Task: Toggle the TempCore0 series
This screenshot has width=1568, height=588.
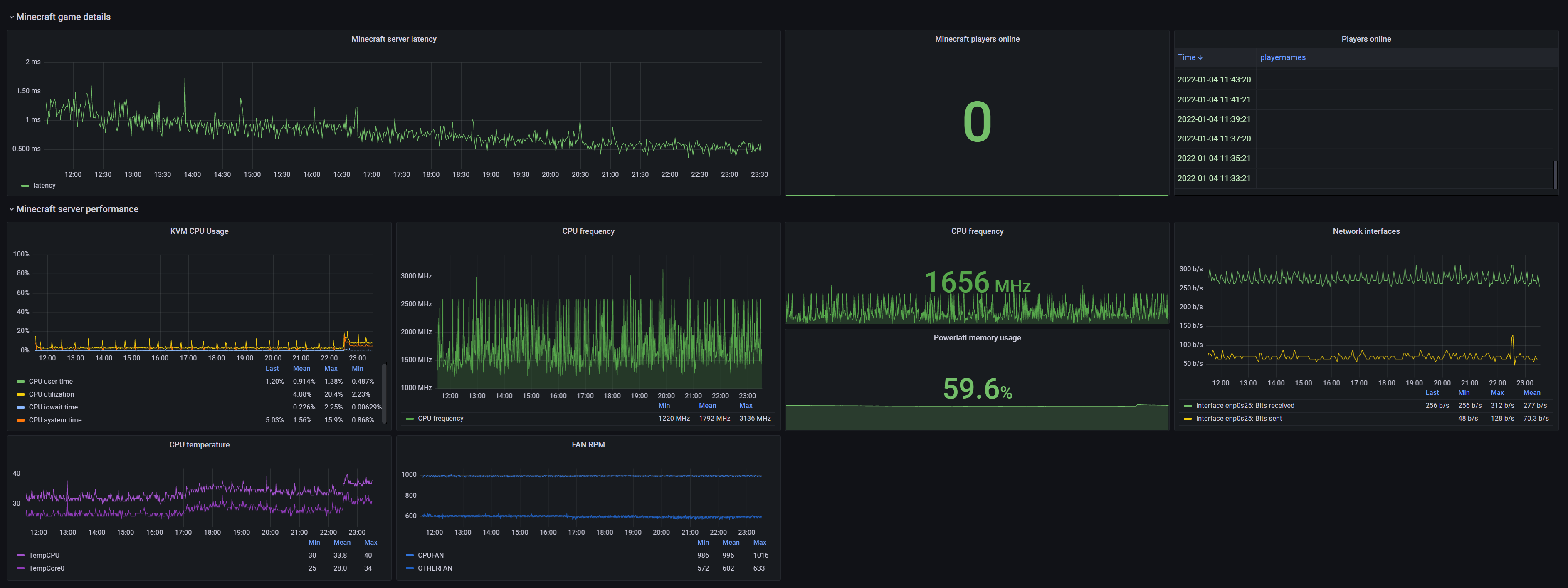Action: point(46,568)
